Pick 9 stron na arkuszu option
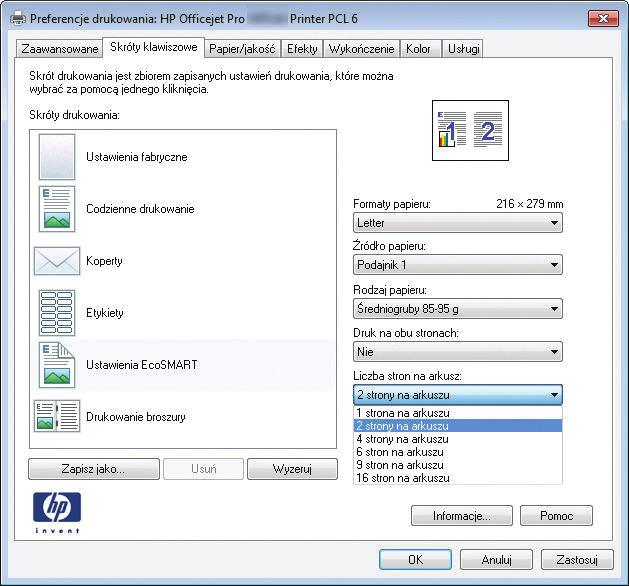 point(458,465)
